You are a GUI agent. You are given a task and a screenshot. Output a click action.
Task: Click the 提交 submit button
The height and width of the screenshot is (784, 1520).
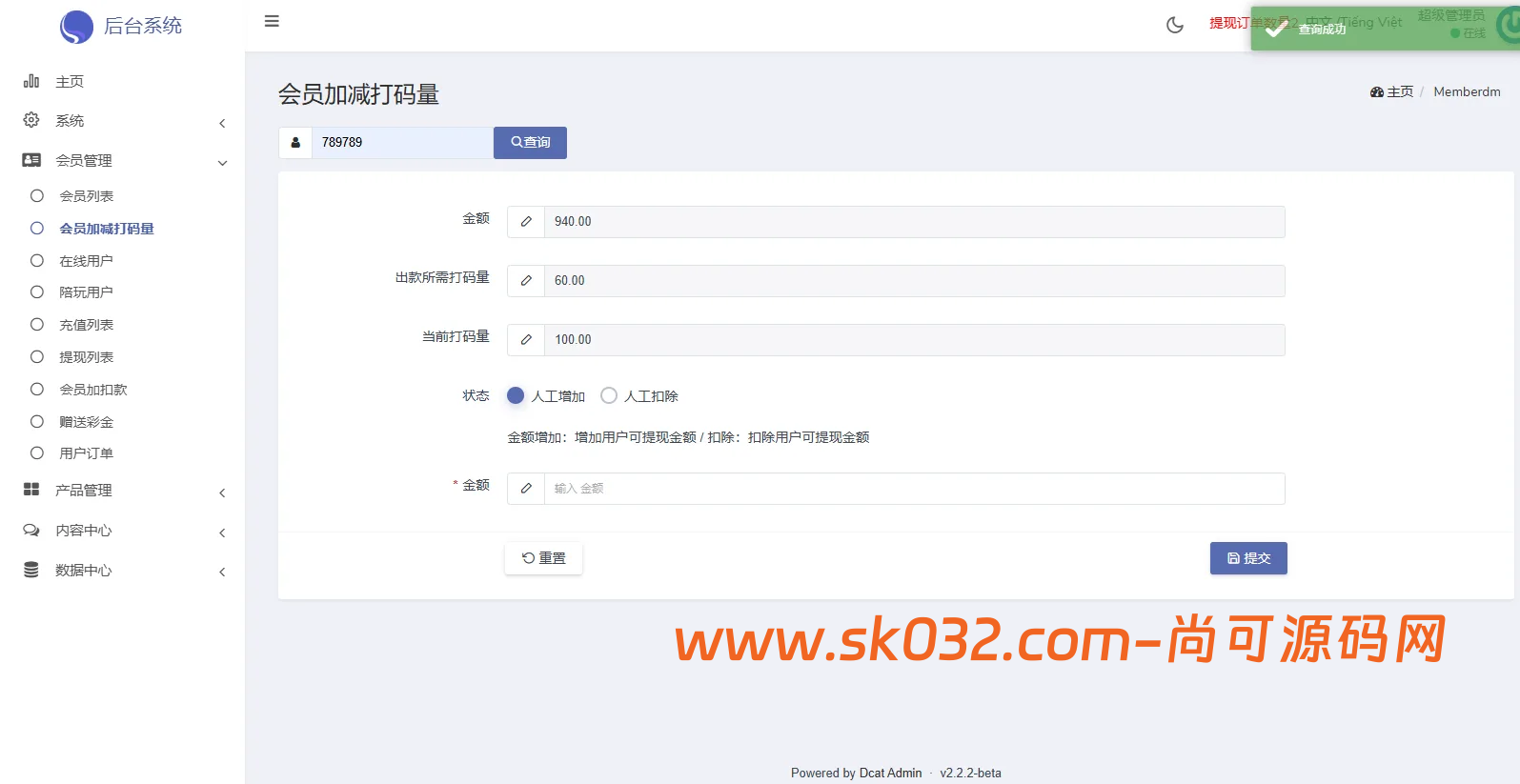click(1248, 558)
